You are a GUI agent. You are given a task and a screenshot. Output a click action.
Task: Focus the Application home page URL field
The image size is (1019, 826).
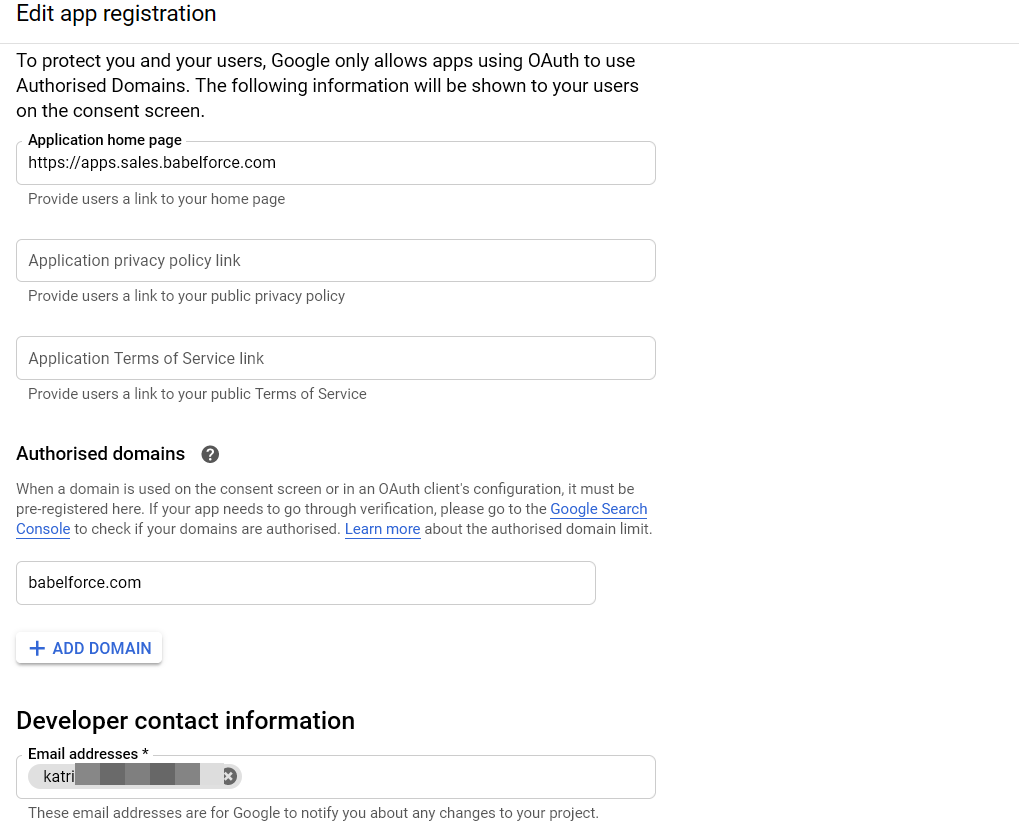click(335, 162)
